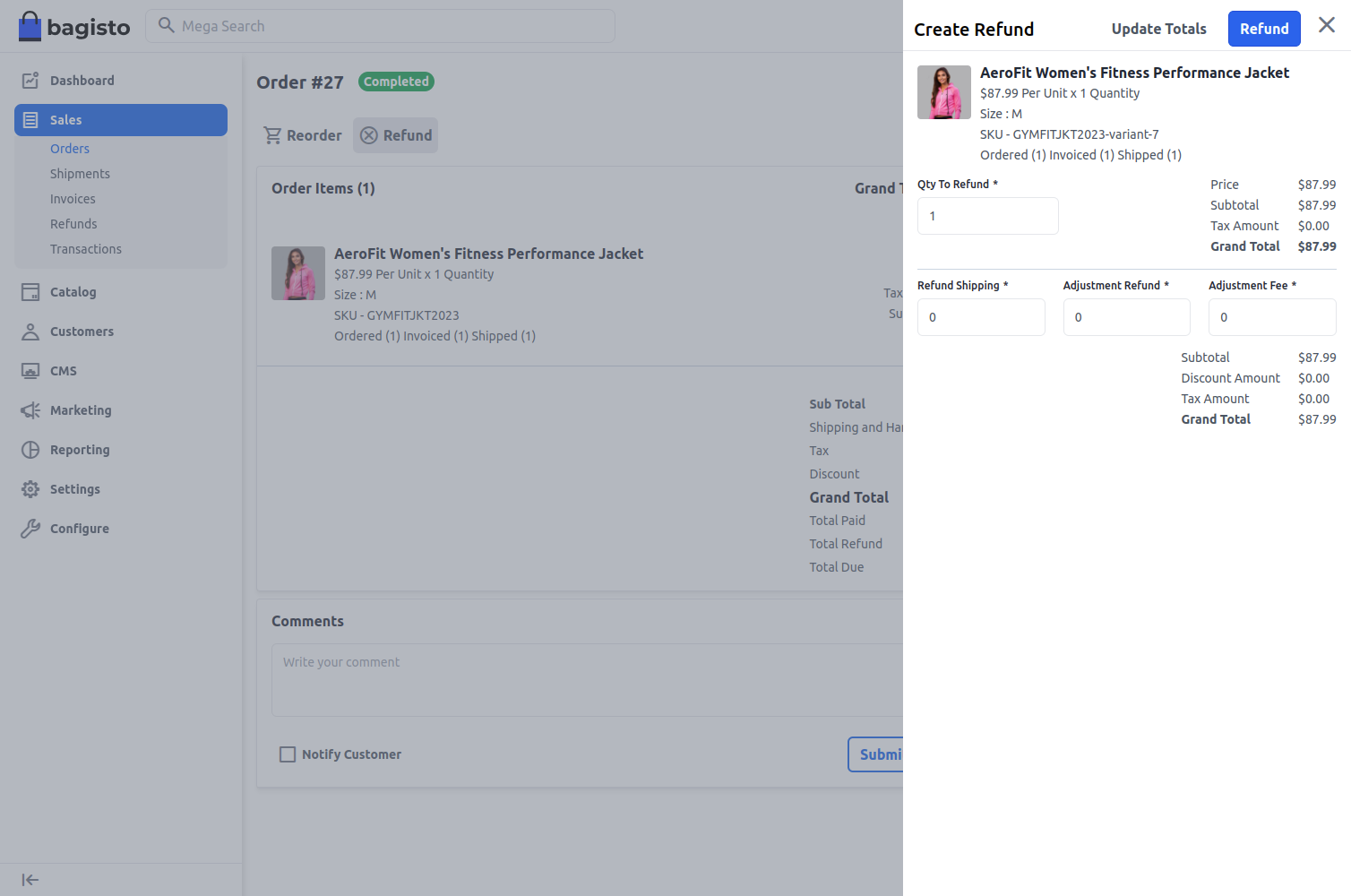Click the jacket thumbnail in Order Items
Screen dimensions: 1351x896
[298, 273]
